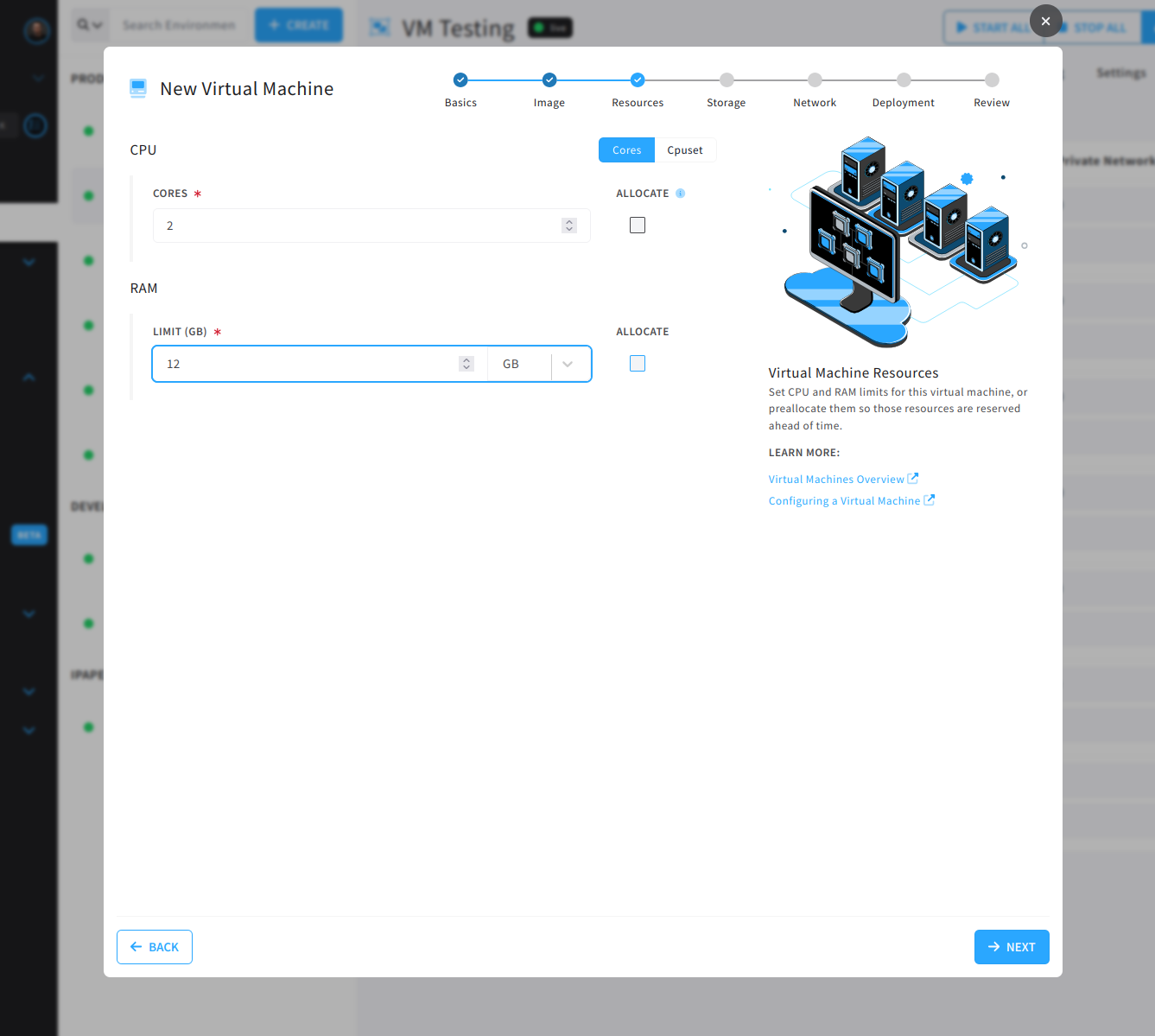Expand the search scope dropdown arrow
The width and height of the screenshot is (1155, 1036).
tap(98, 25)
